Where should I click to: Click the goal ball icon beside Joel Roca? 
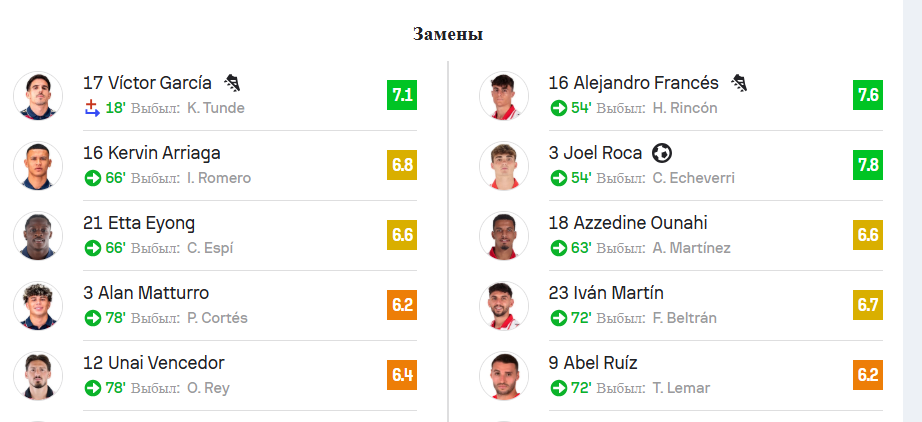(x=661, y=153)
